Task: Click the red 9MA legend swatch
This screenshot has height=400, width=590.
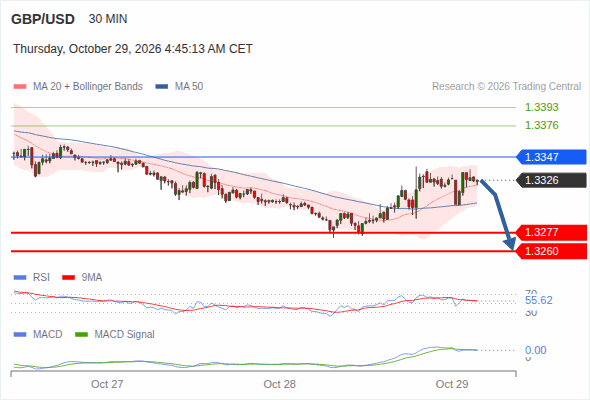Action: (68, 278)
